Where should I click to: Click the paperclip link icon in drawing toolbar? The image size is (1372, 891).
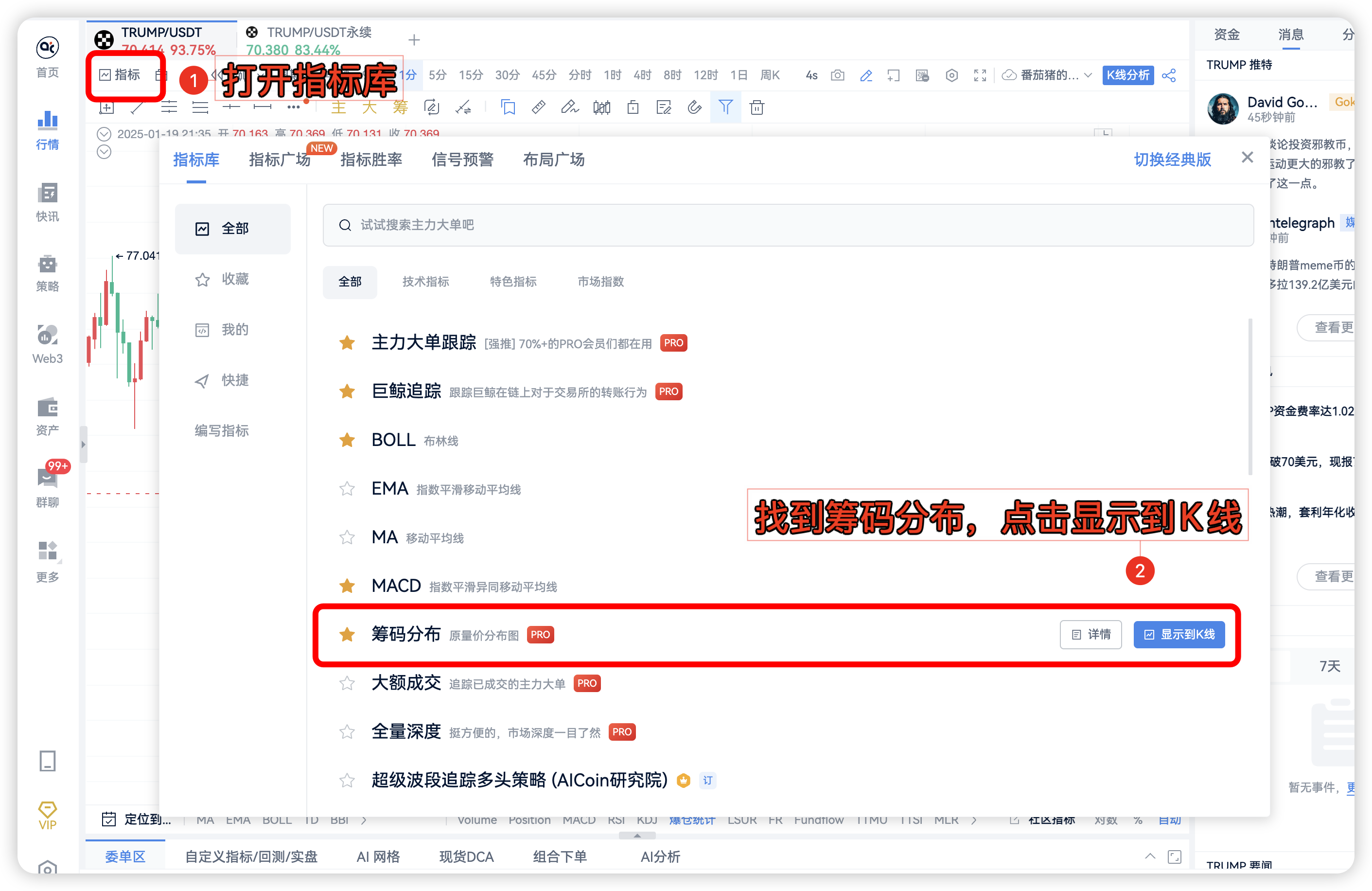tap(694, 107)
